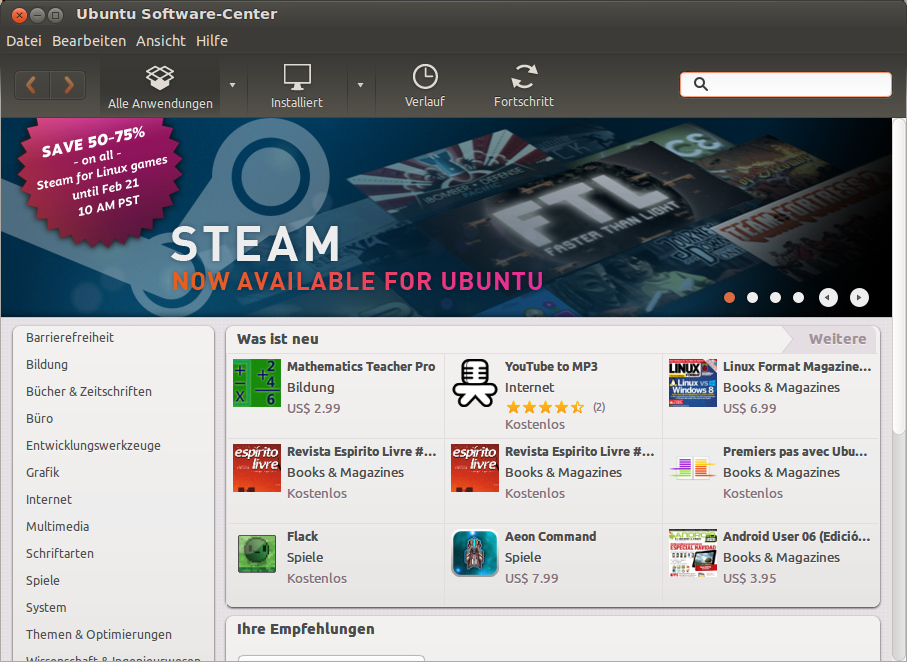
Task: Click Linux Format Magazine title text
Action: coord(797,367)
